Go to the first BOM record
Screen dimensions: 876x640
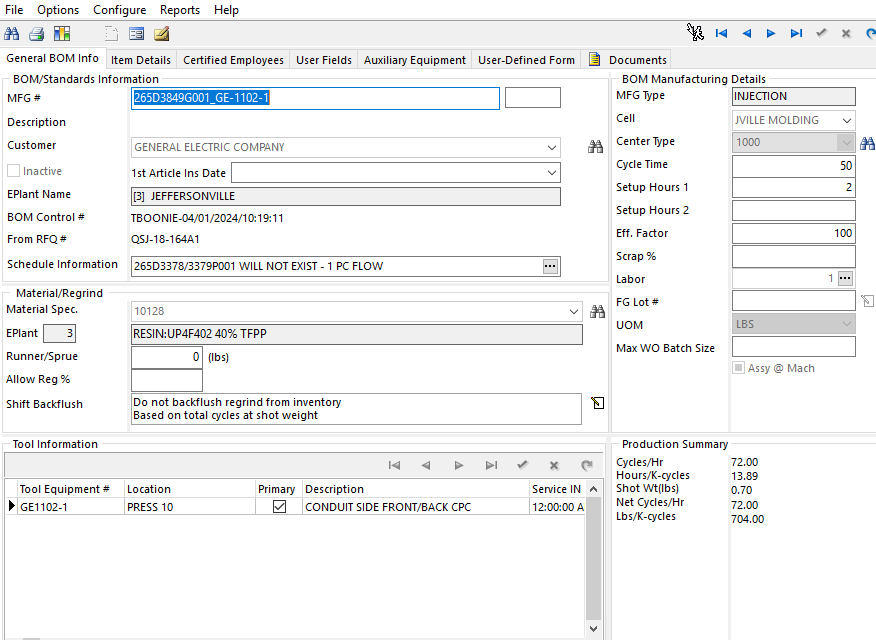[721, 33]
